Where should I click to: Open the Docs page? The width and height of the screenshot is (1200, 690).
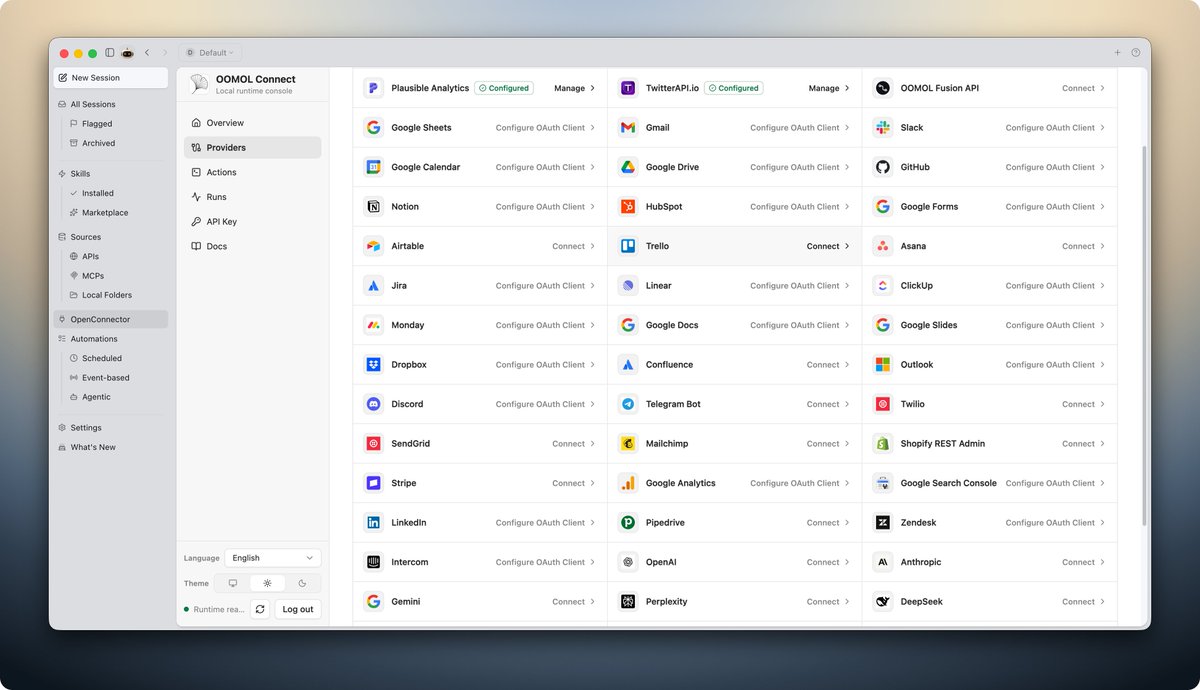(x=252, y=246)
